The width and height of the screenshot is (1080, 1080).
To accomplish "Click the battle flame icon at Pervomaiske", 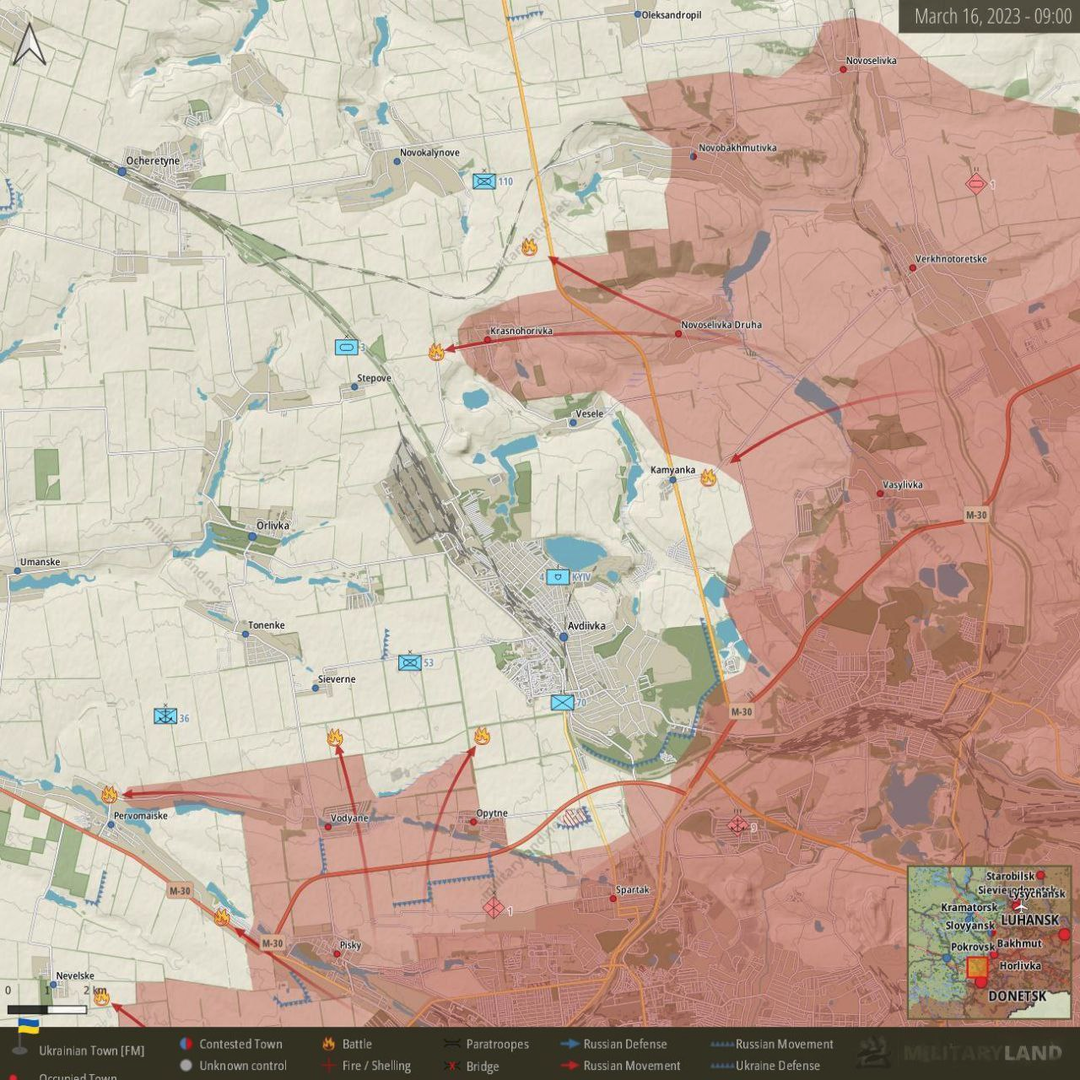I will tap(109, 795).
